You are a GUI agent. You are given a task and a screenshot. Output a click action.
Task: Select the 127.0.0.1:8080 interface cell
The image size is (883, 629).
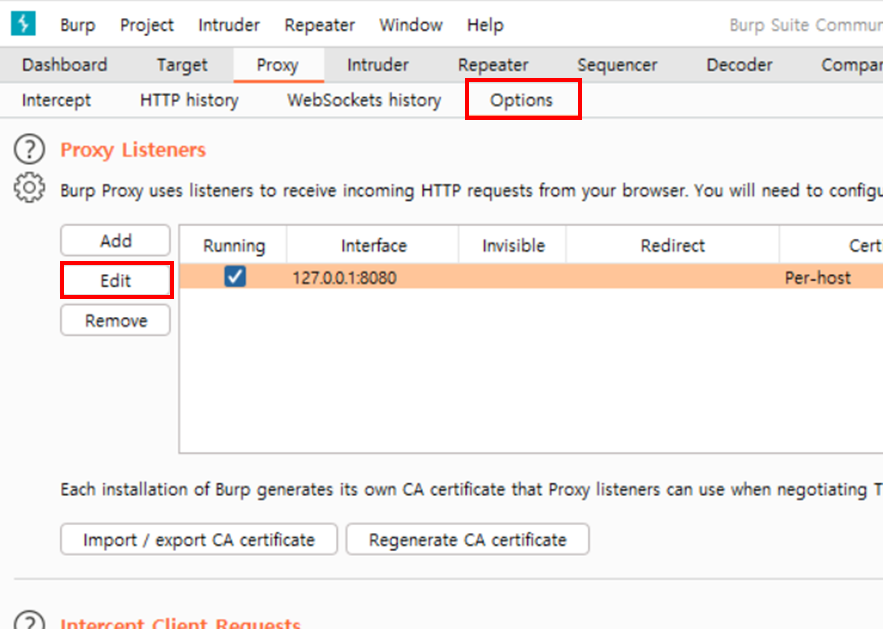click(x=373, y=277)
